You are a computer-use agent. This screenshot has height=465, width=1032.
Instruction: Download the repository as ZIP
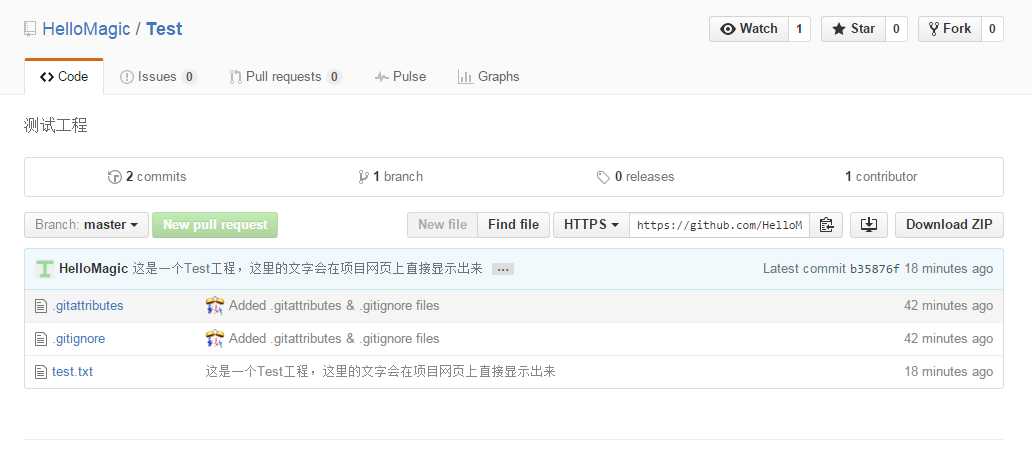pos(949,225)
